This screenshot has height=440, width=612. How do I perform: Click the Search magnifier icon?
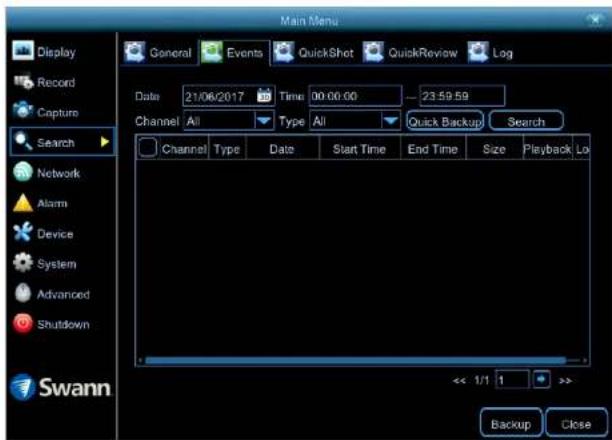23,141
